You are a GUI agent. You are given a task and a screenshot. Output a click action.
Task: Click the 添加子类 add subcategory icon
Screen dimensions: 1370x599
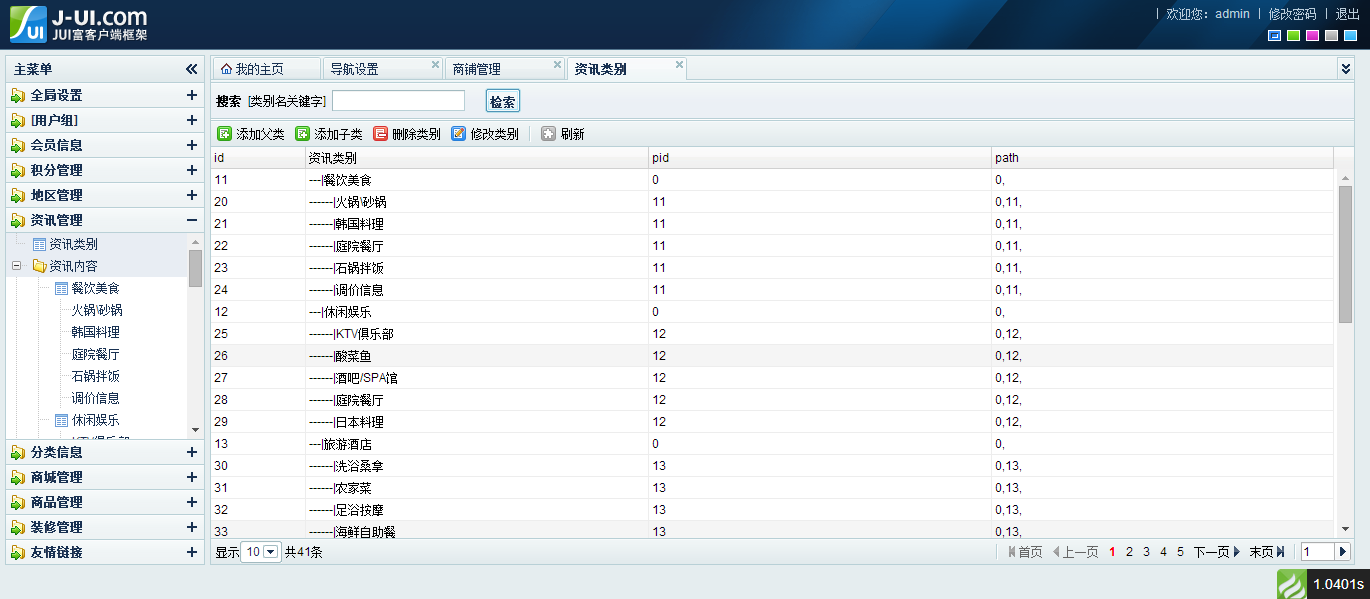[x=303, y=134]
